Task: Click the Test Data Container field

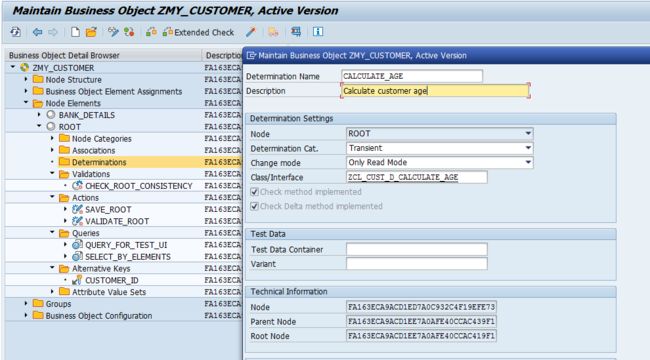Action: pos(417,249)
